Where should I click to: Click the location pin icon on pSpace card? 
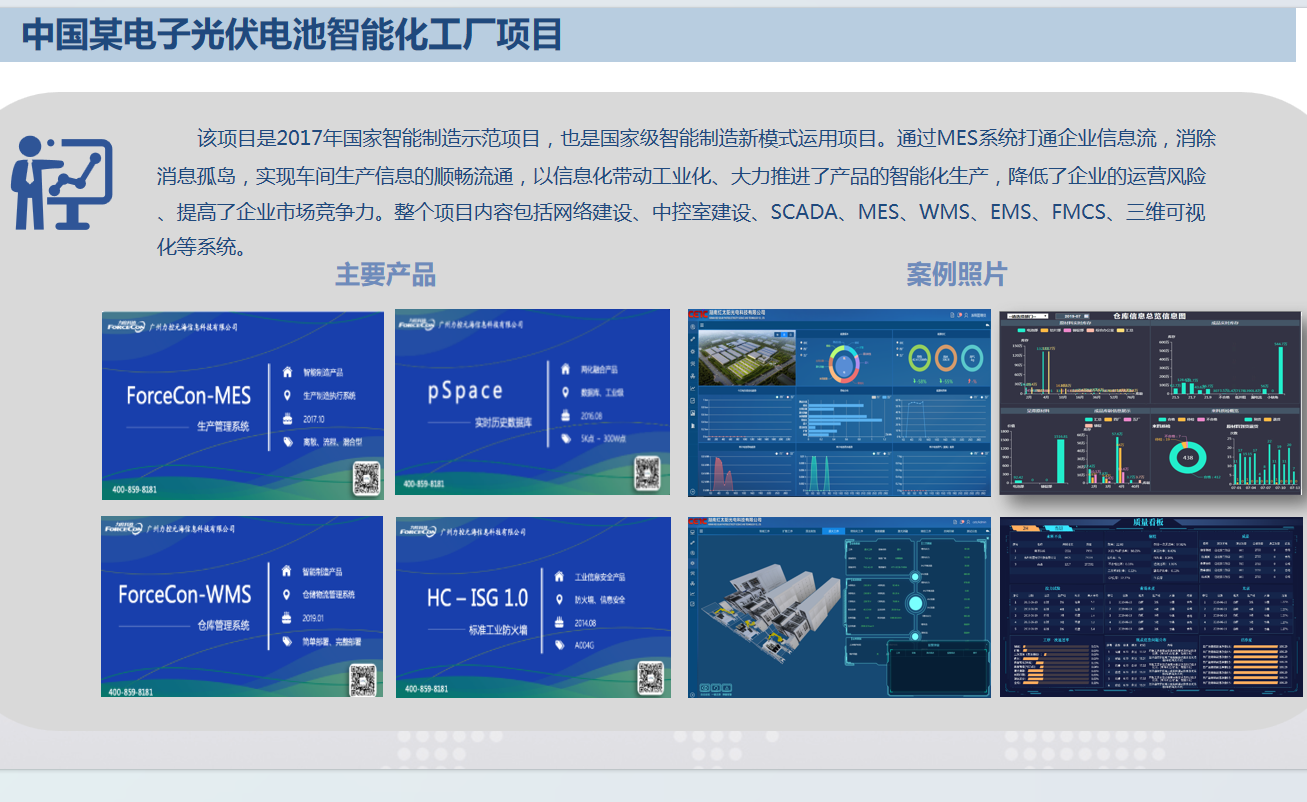coord(566,391)
